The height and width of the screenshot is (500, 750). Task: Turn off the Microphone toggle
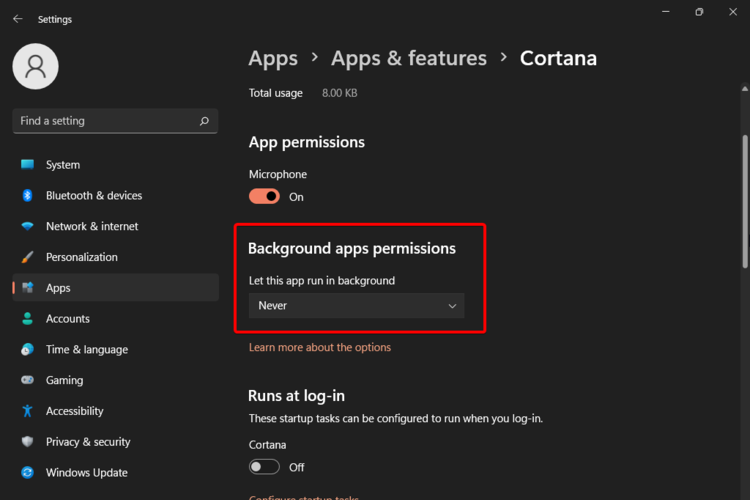pos(264,196)
